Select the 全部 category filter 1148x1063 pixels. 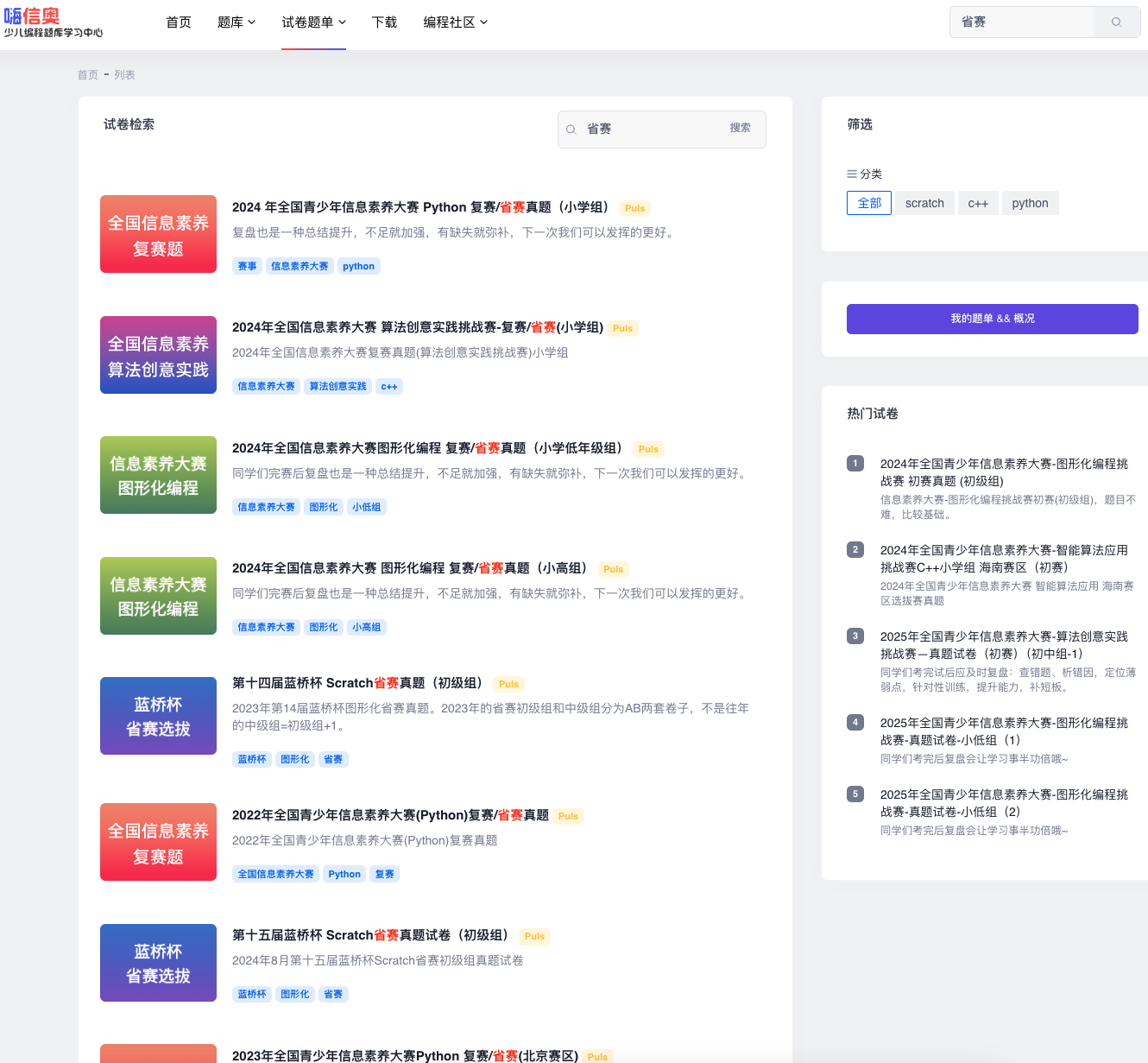pos(869,203)
